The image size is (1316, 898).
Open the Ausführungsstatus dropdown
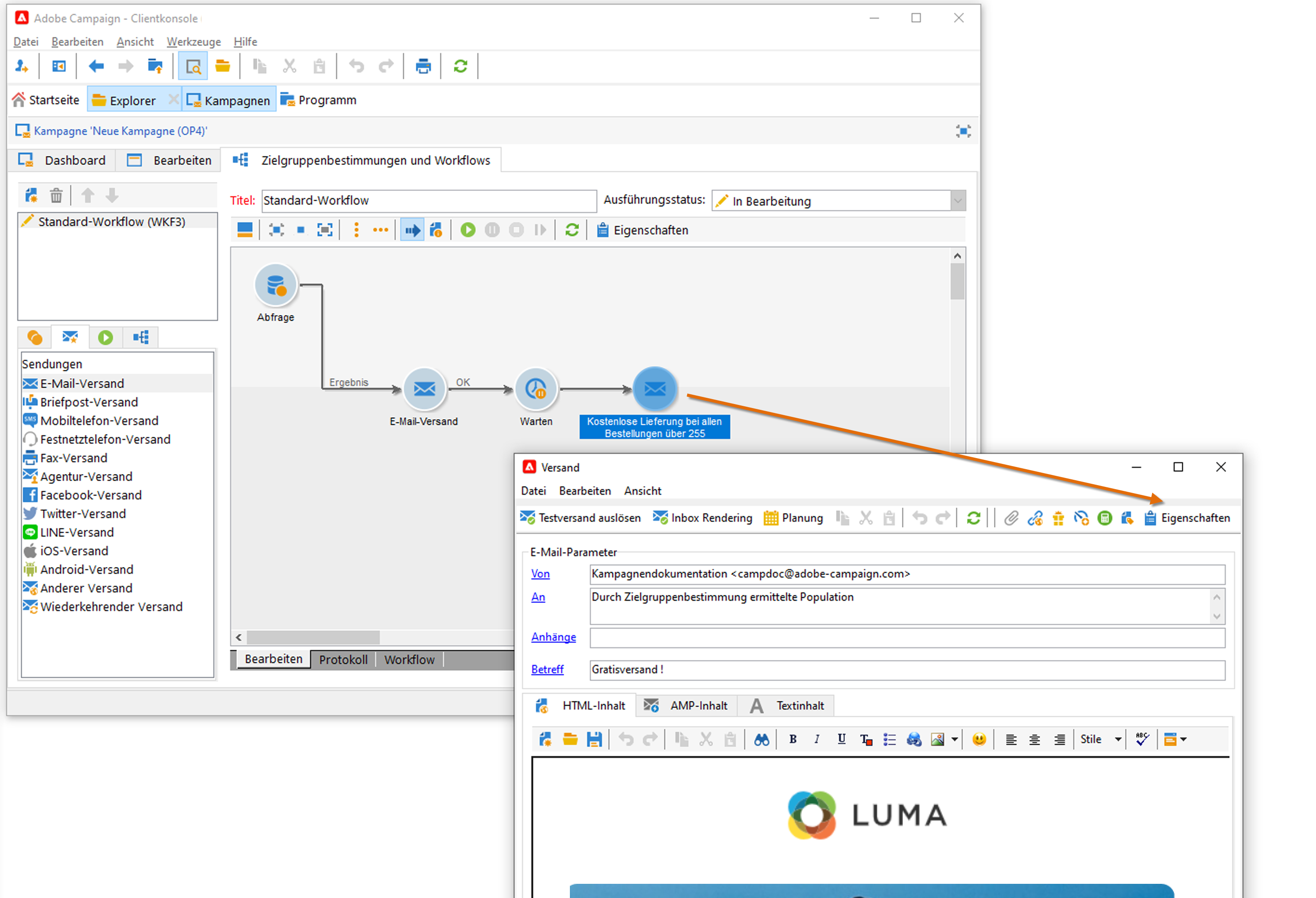click(958, 201)
